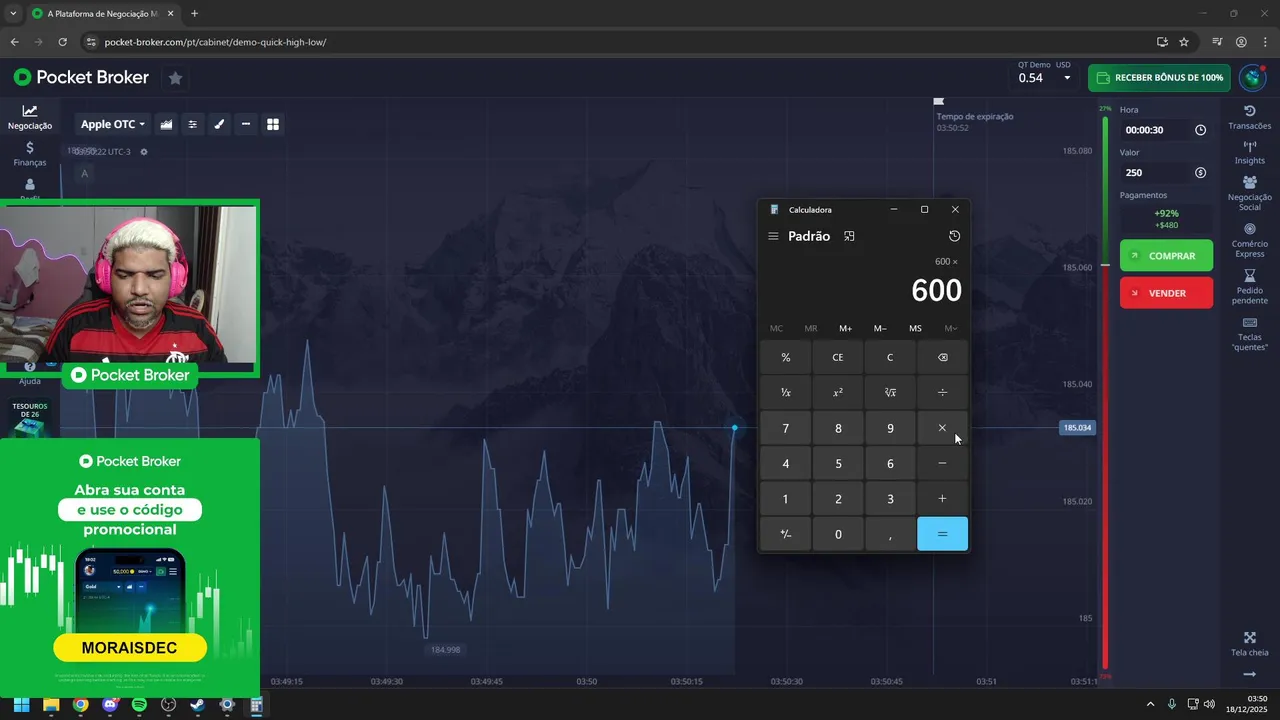Click the COMPRAR buy button

coord(1166,255)
